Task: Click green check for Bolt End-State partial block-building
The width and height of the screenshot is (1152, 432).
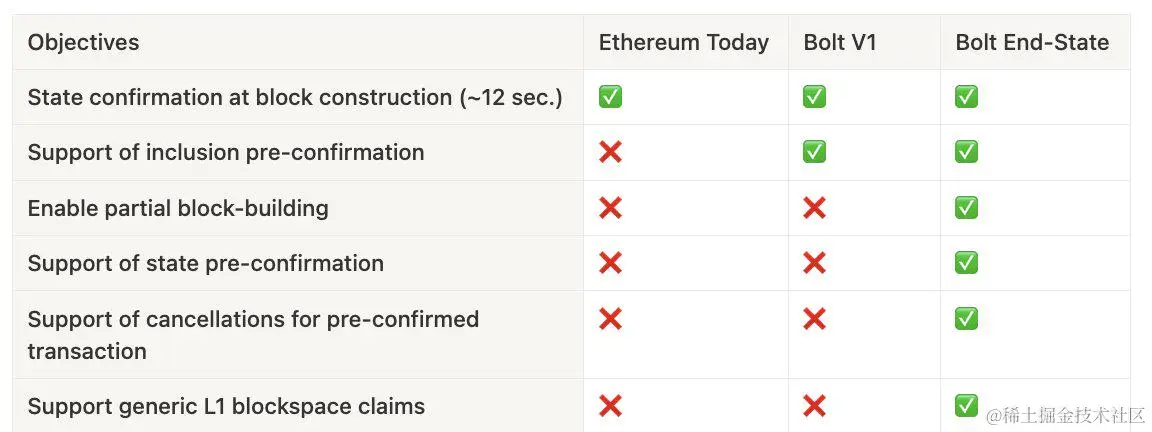Action: click(966, 208)
